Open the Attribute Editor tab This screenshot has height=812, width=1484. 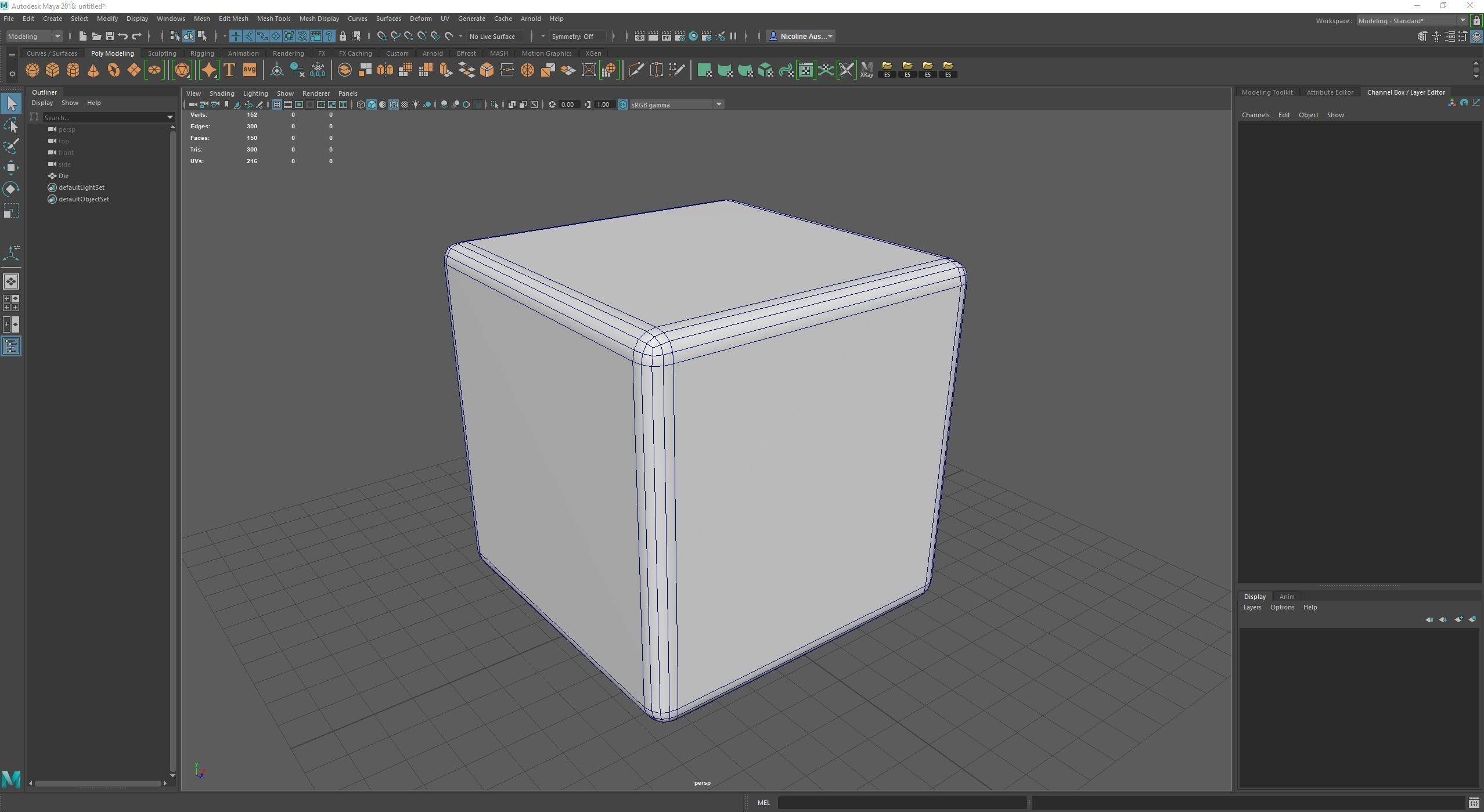1329,92
